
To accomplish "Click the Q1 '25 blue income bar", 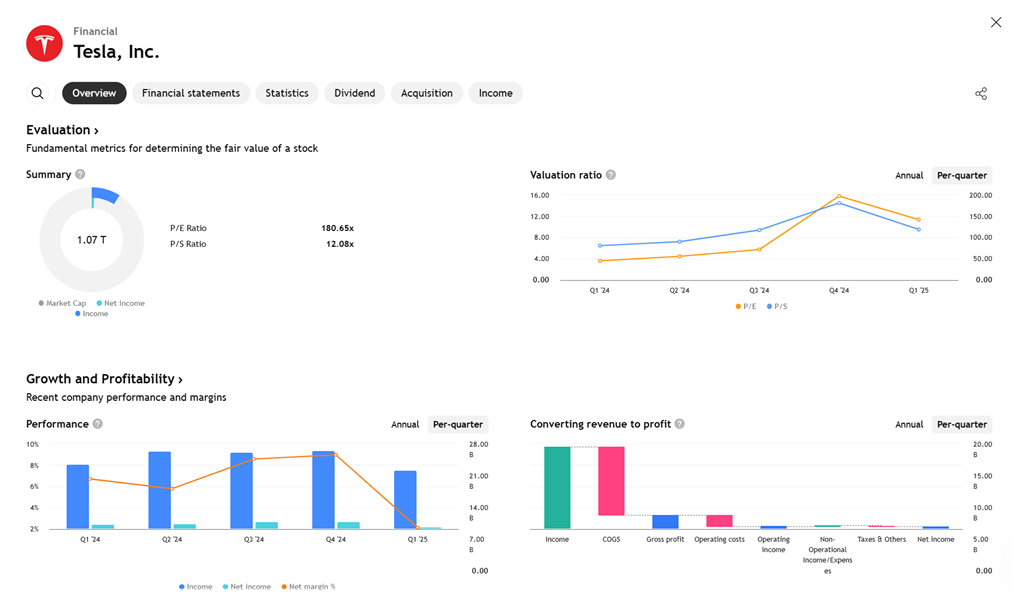I will pyautogui.click(x=405, y=500).
